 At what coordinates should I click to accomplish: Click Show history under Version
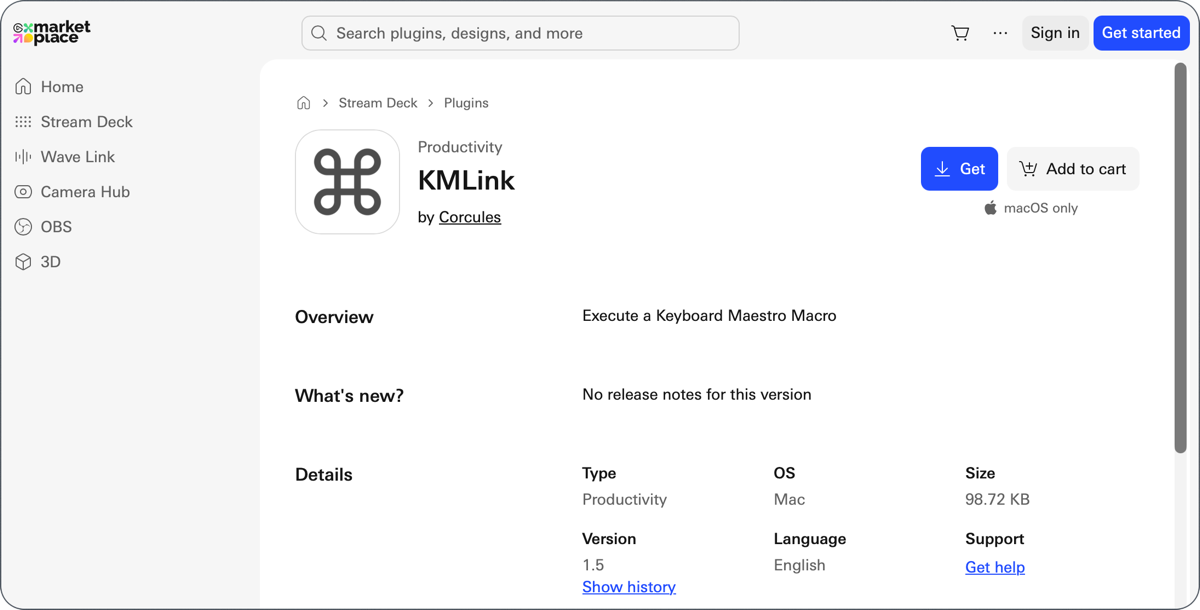click(629, 587)
